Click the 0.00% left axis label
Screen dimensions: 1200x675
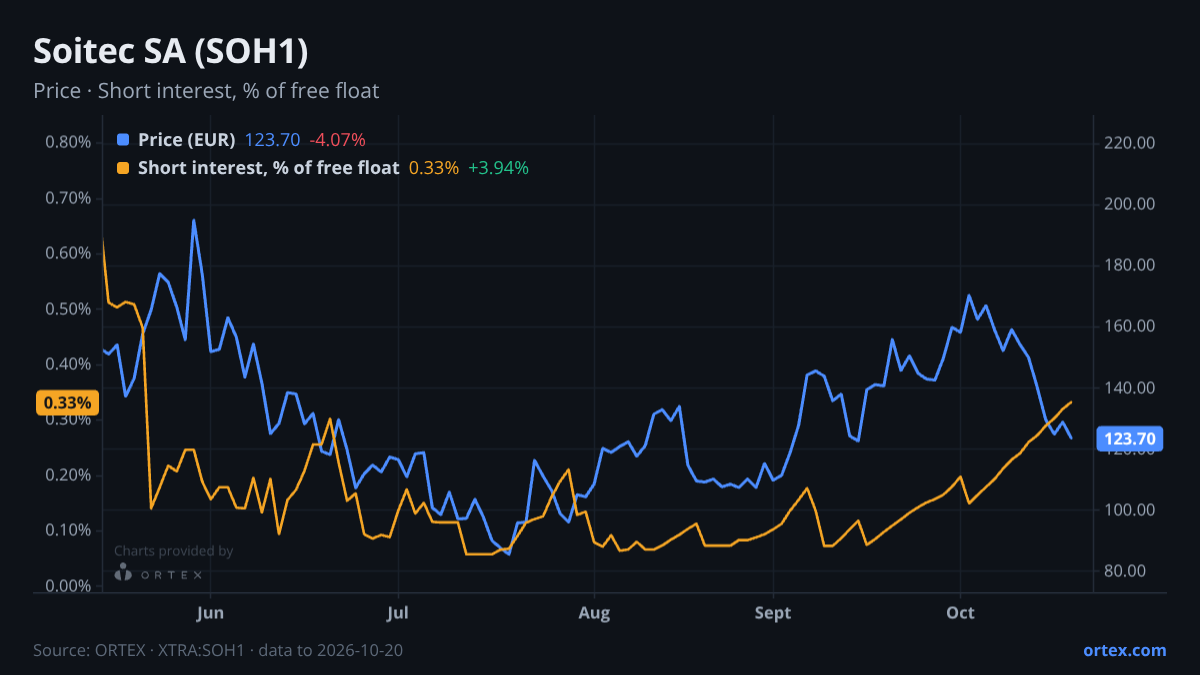(68, 586)
